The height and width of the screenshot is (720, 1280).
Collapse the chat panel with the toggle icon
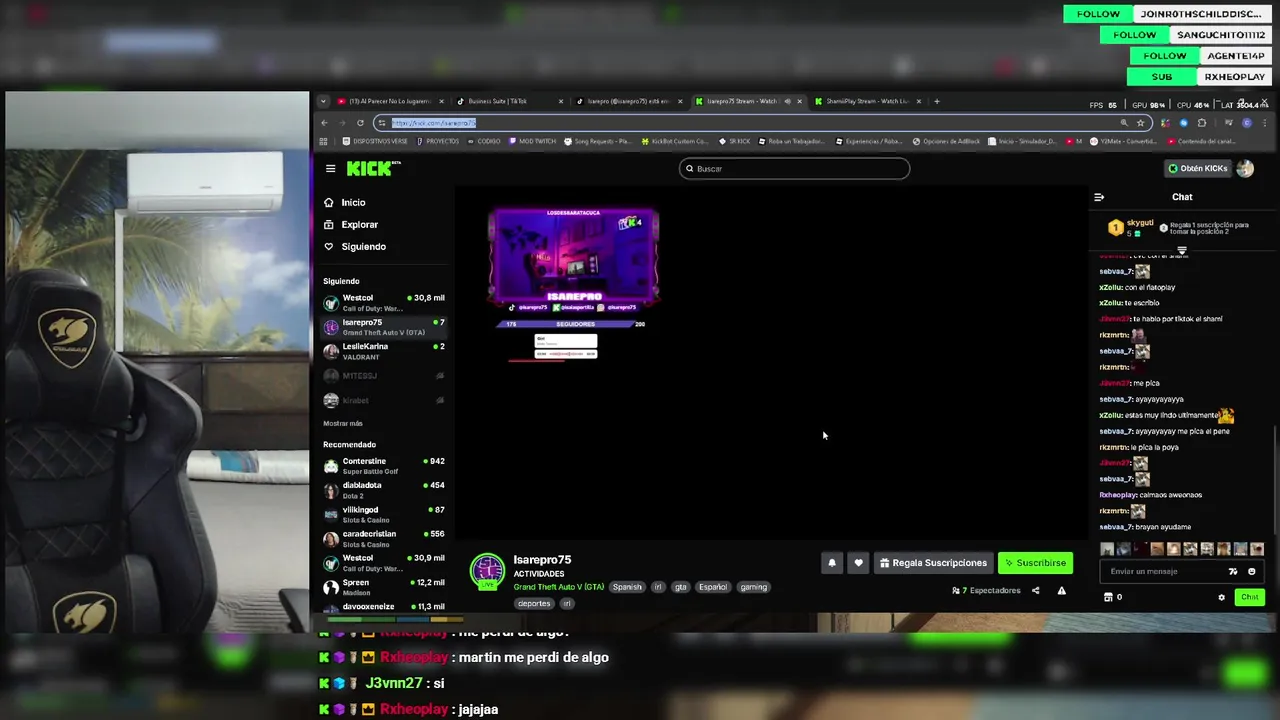click(x=1099, y=197)
